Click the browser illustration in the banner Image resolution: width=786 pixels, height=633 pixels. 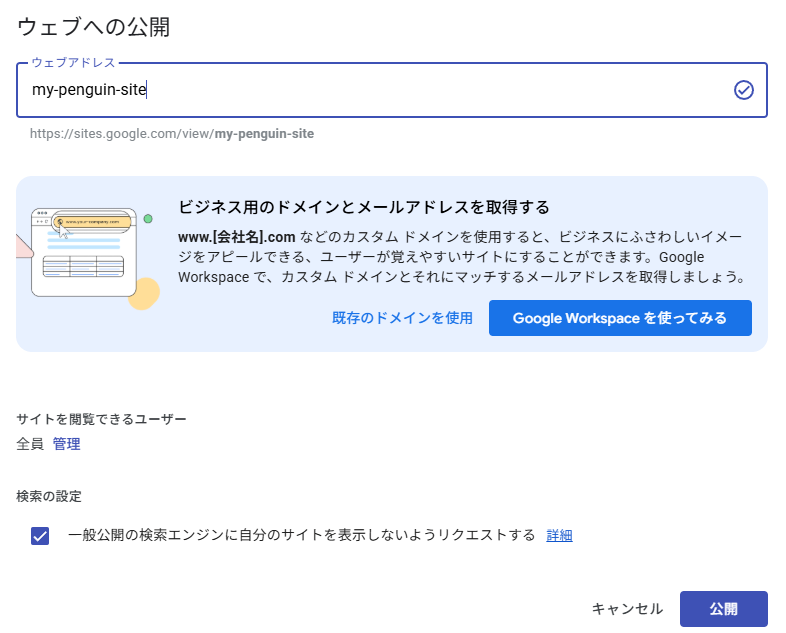(80, 252)
